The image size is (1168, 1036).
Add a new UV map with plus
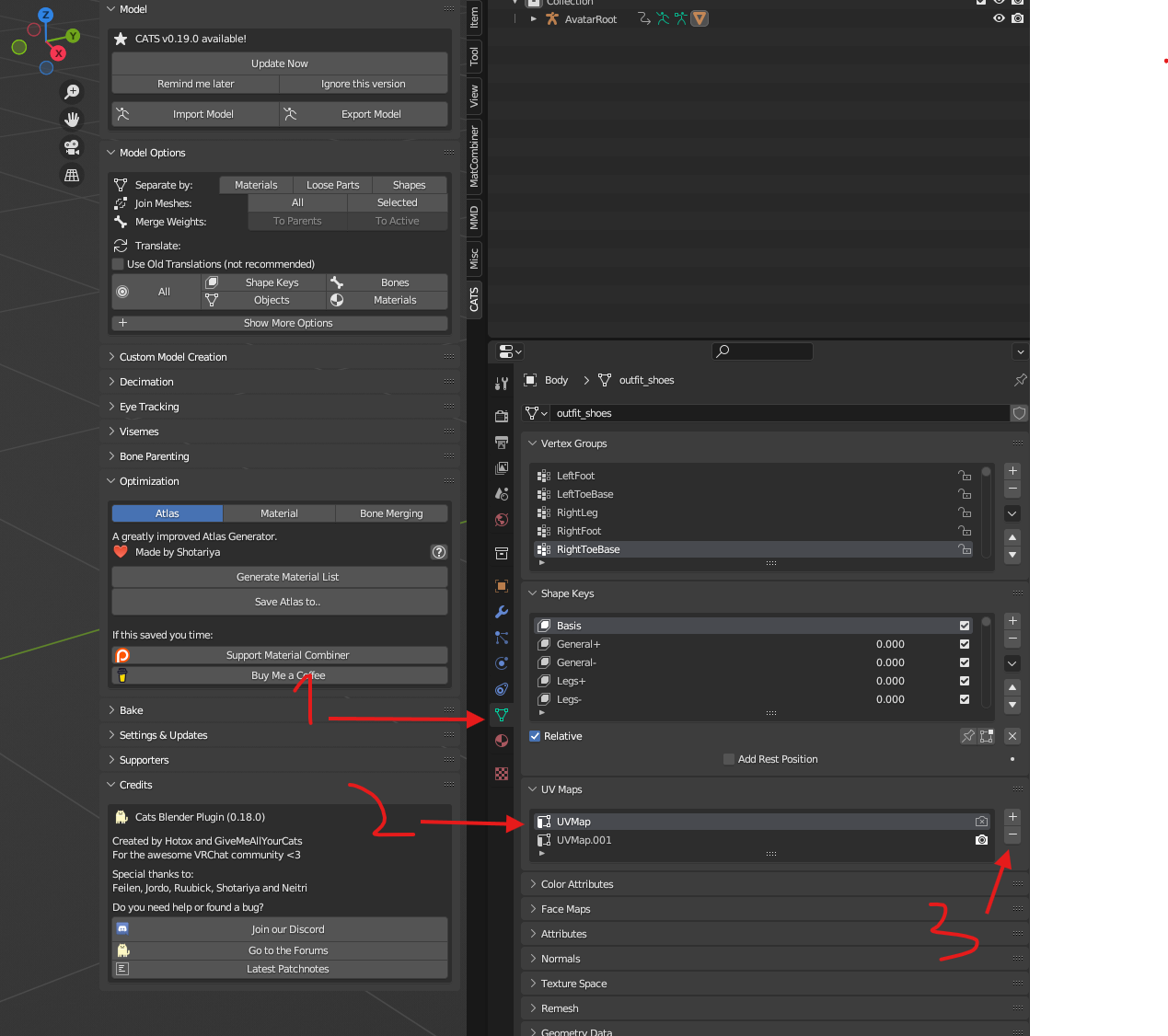[x=1012, y=817]
